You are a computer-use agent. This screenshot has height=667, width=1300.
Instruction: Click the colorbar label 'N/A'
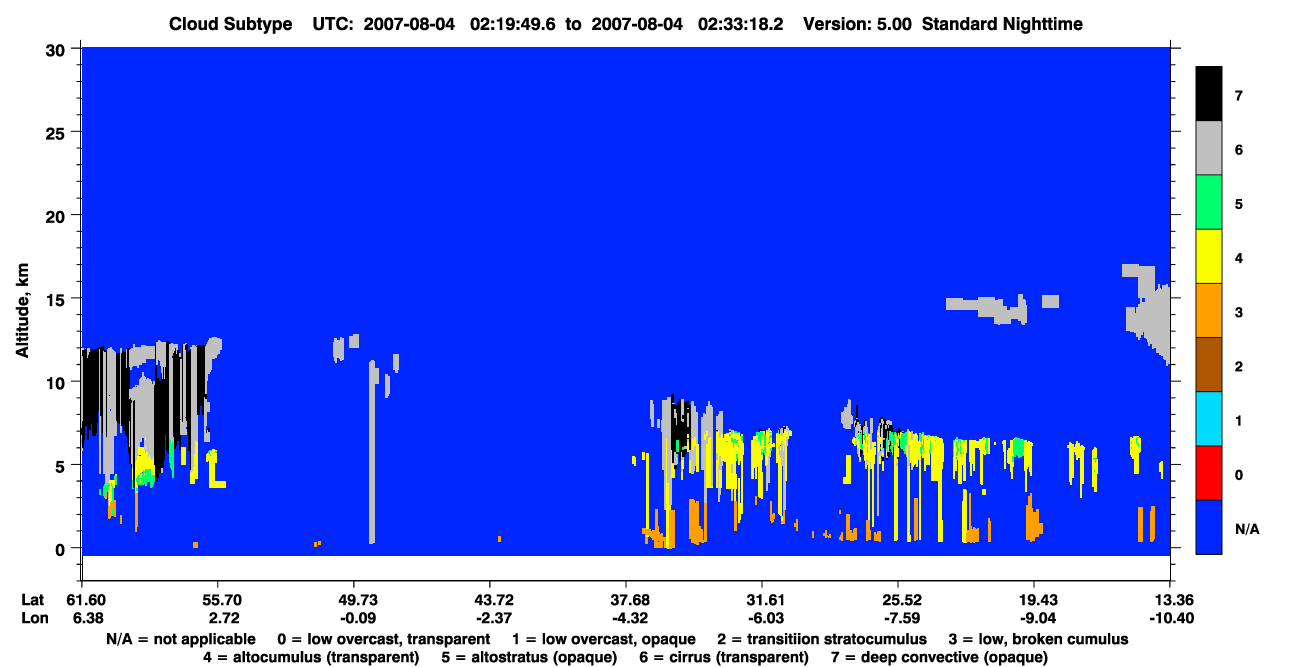pos(1247,528)
